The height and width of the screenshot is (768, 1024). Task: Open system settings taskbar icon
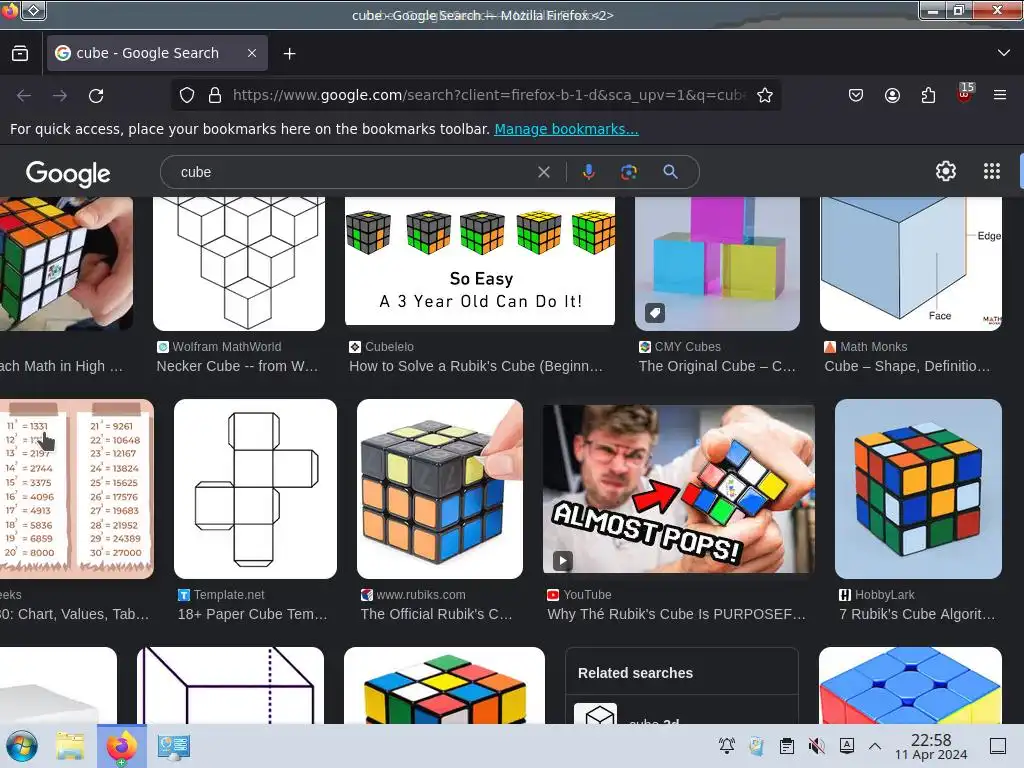pyautogui.click(x=173, y=746)
